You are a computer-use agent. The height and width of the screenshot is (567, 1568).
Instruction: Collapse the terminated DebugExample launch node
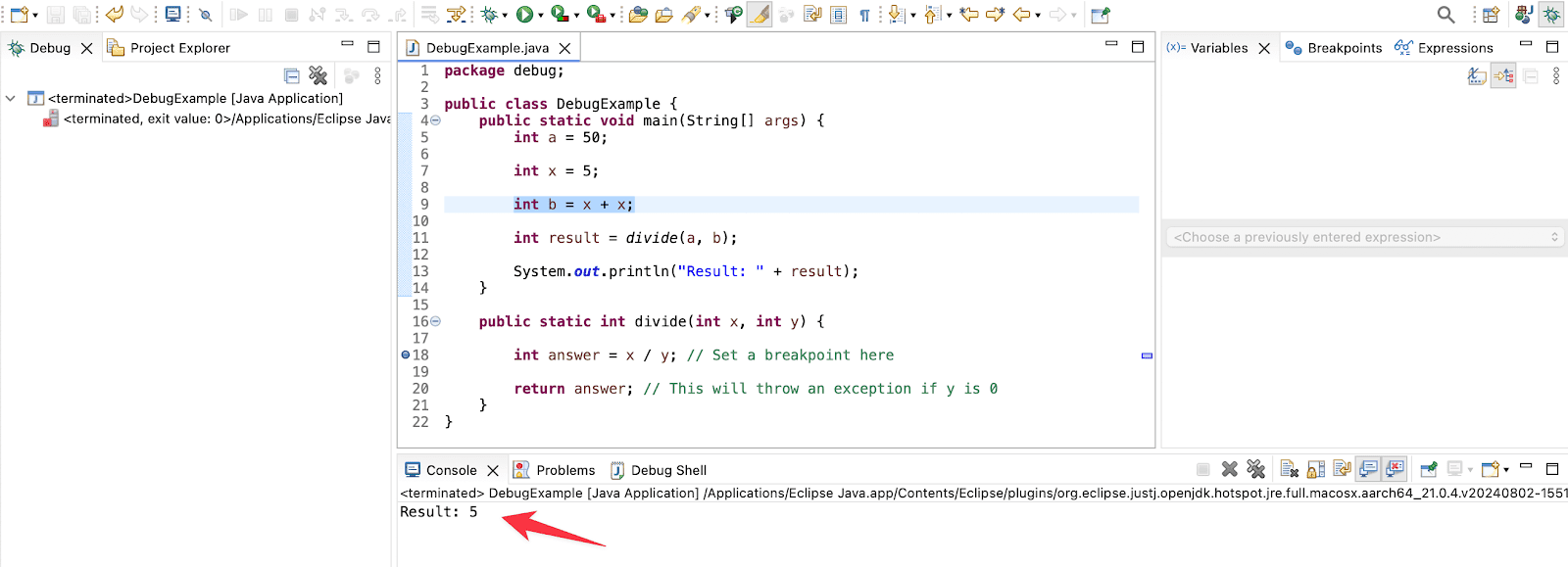[x=11, y=98]
